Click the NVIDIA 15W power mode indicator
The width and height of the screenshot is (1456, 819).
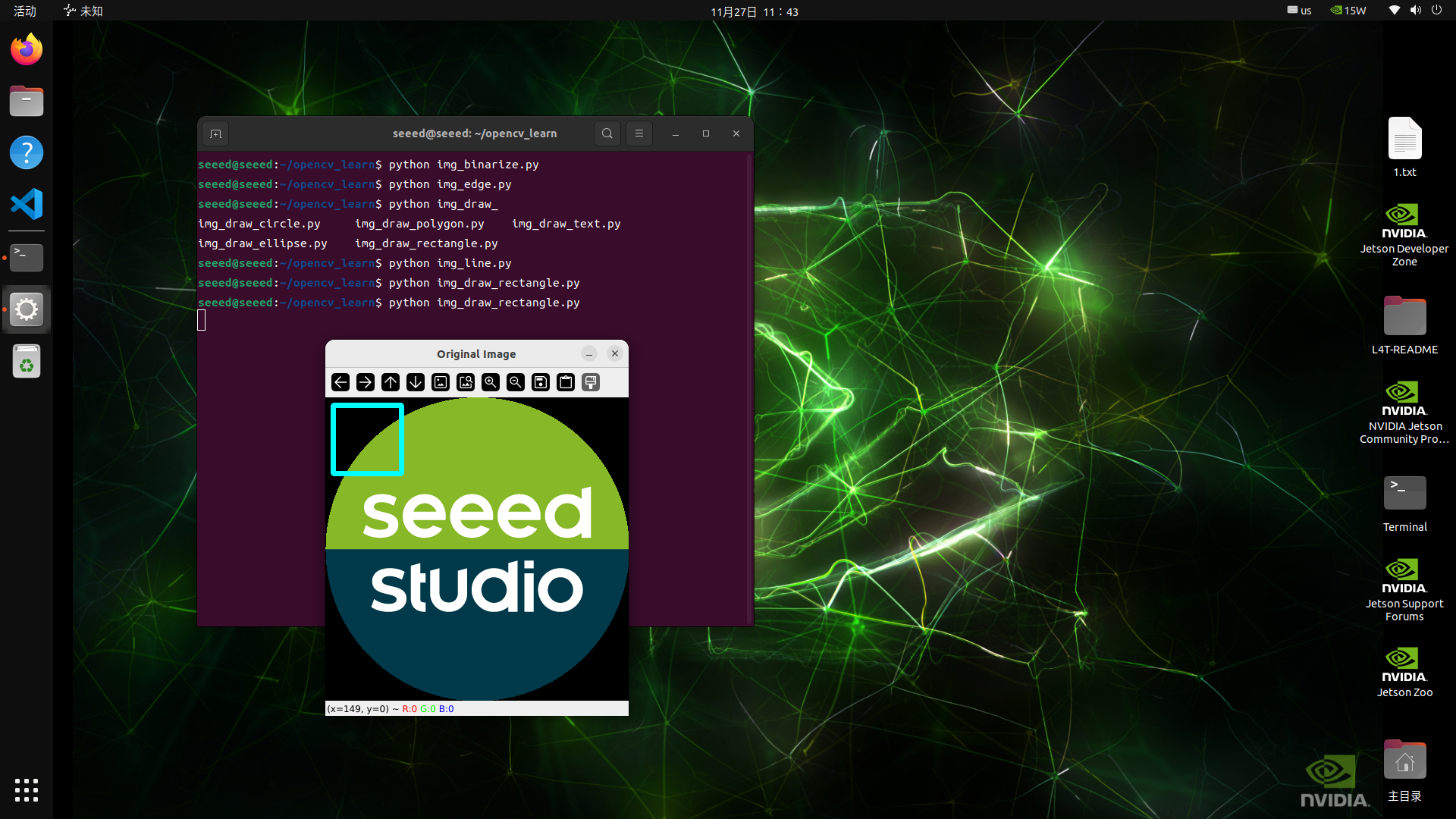pos(1348,11)
